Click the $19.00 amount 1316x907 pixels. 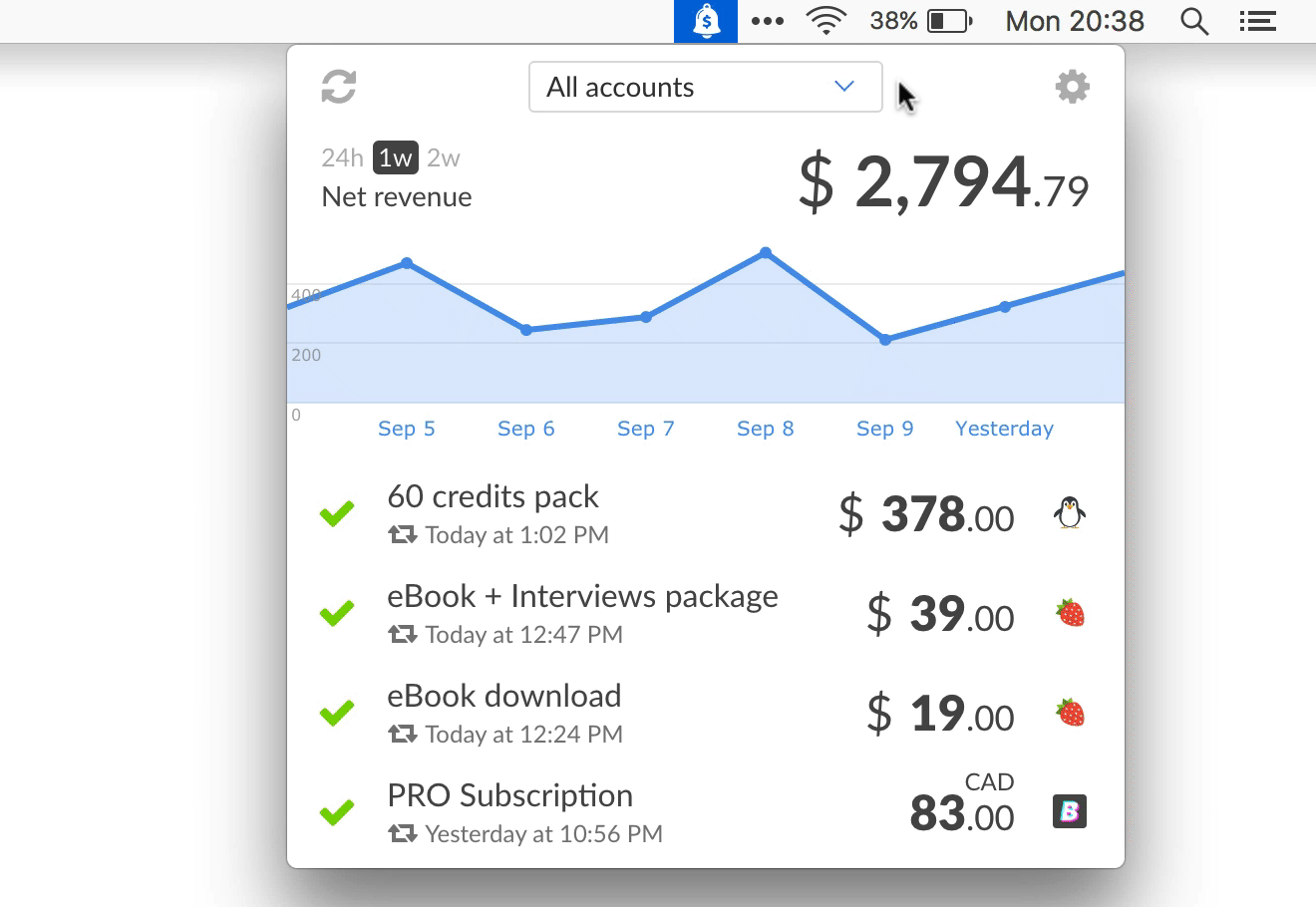pyautogui.click(x=940, y=715)
